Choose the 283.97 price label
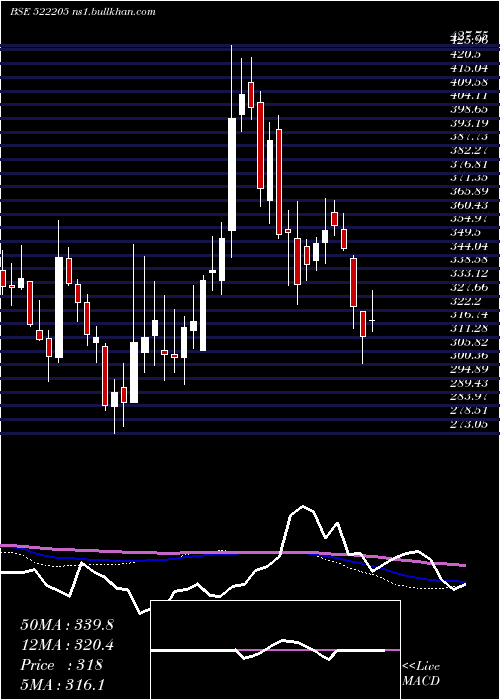Image resolution: width=500 pixels, height=700 pixels. tap(469, 397)
